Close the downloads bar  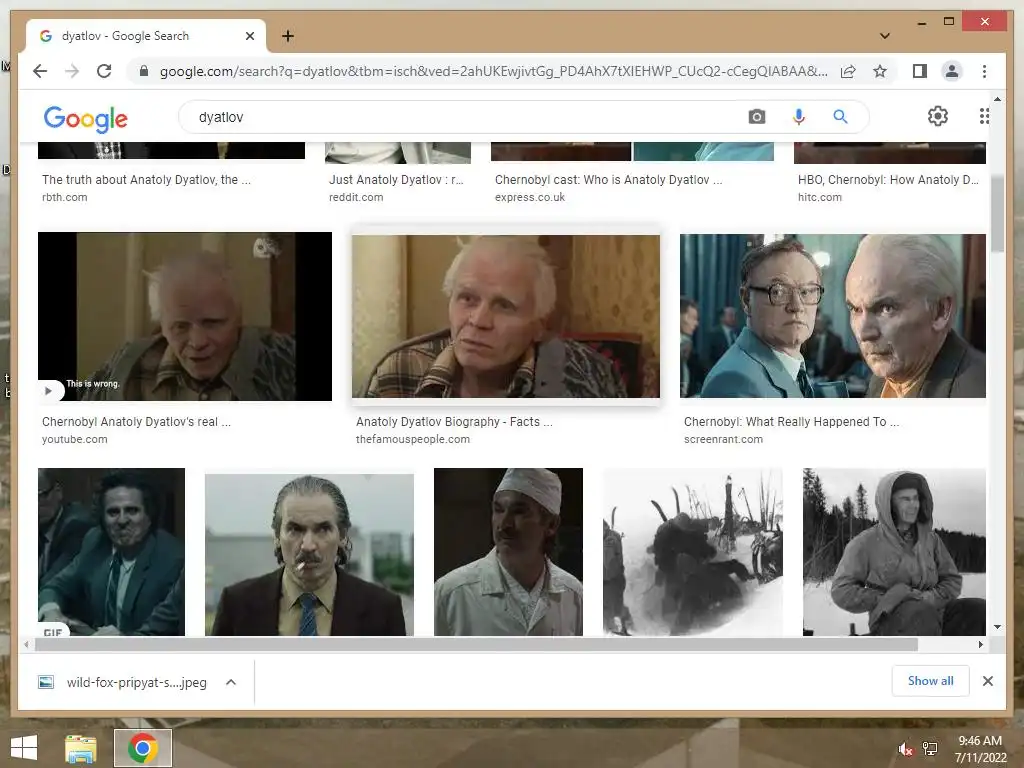point(987,681)
